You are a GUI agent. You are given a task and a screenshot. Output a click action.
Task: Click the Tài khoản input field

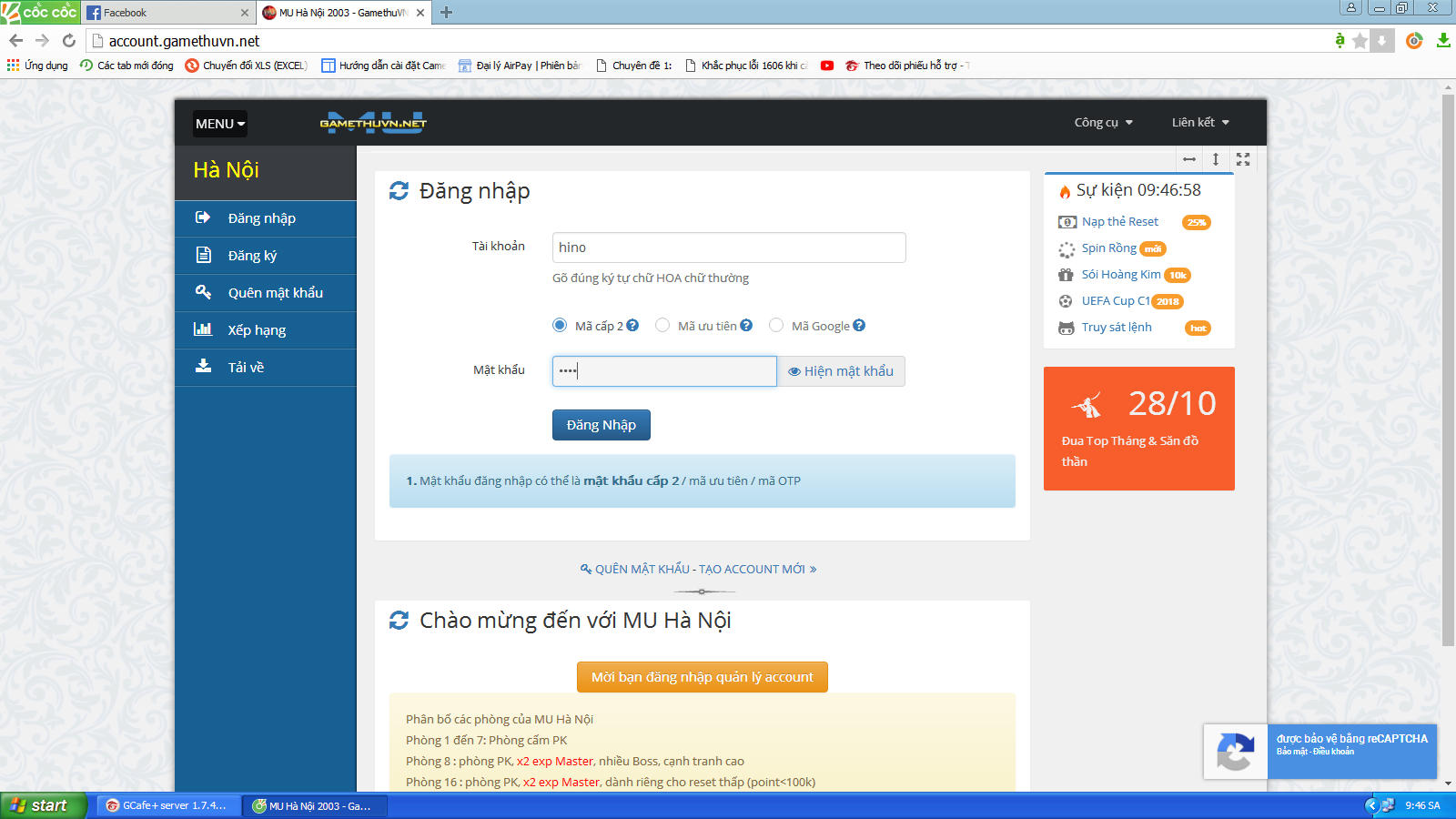pyautogui.click(x=729, y=248)
